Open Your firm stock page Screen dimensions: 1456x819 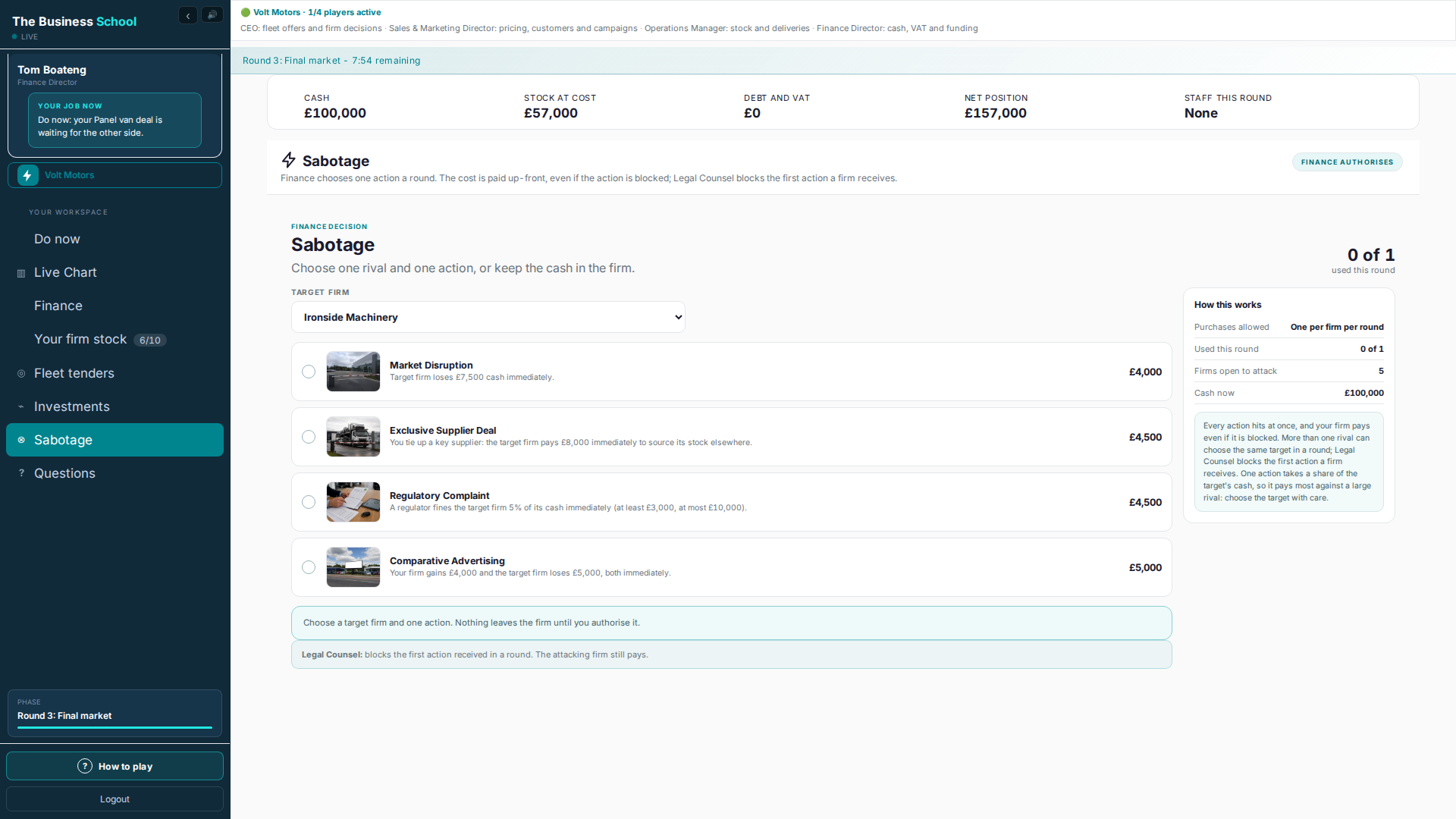coord(115,339)
